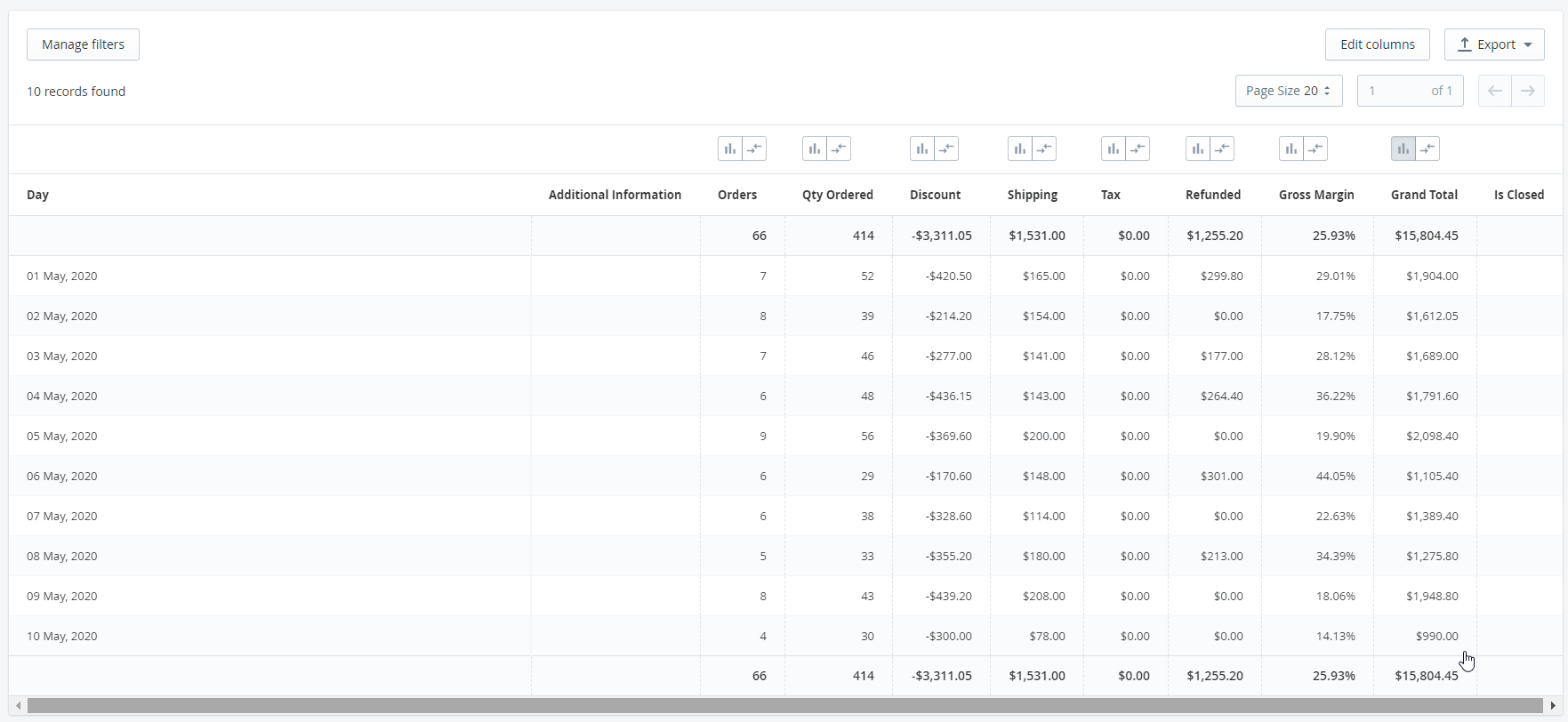Viewport: 1568px width, 722px height.
Task: Click the Edit columns button
Action: point(1377,44)
